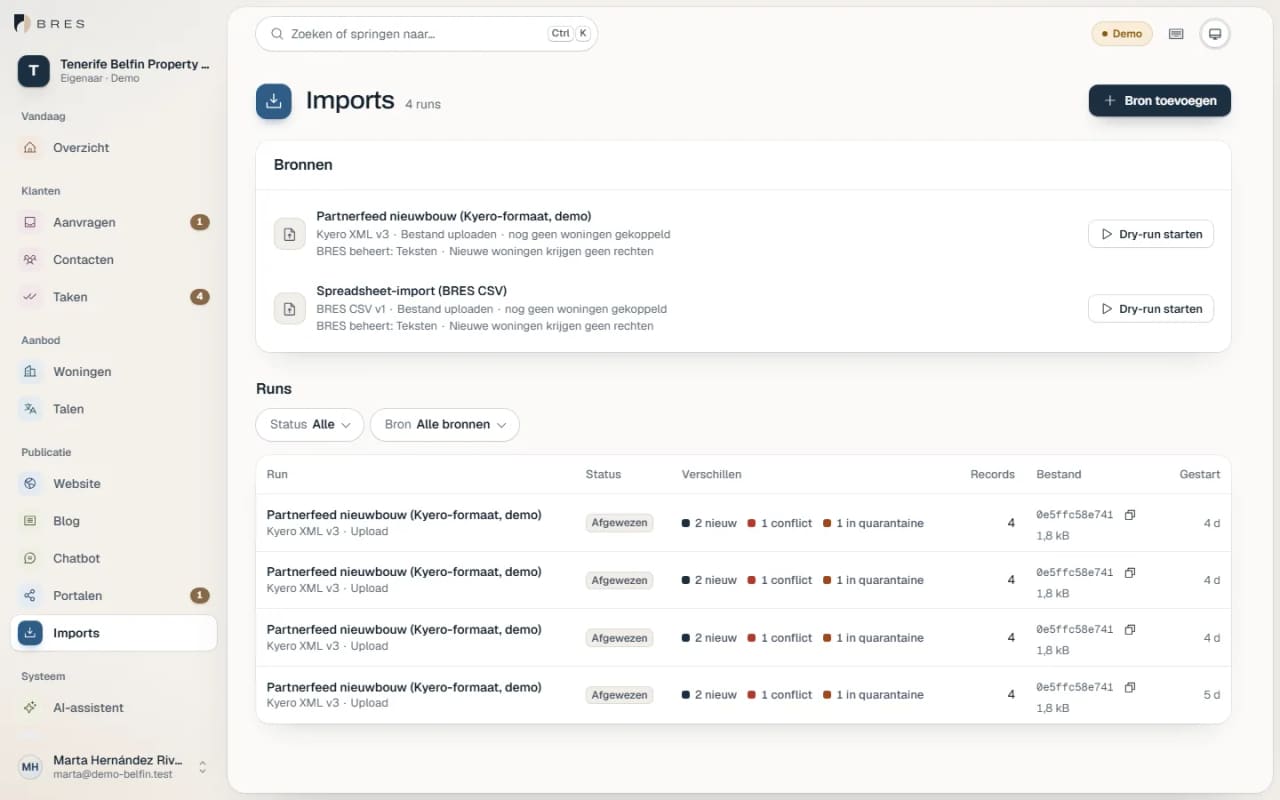Click the Zoeken of springen naar search field

(x=427, y=34)
